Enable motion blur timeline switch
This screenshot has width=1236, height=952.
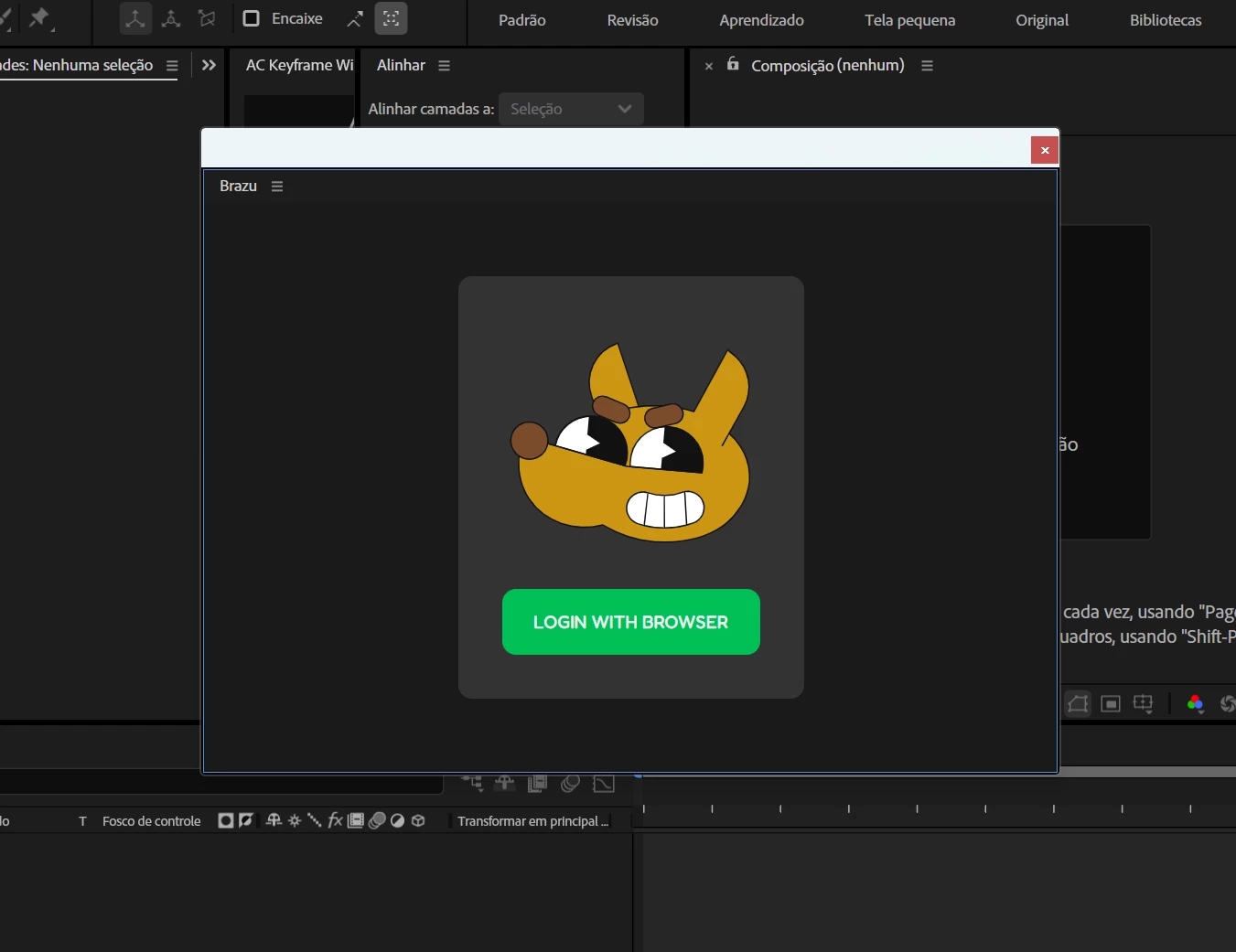coord(570,783)
